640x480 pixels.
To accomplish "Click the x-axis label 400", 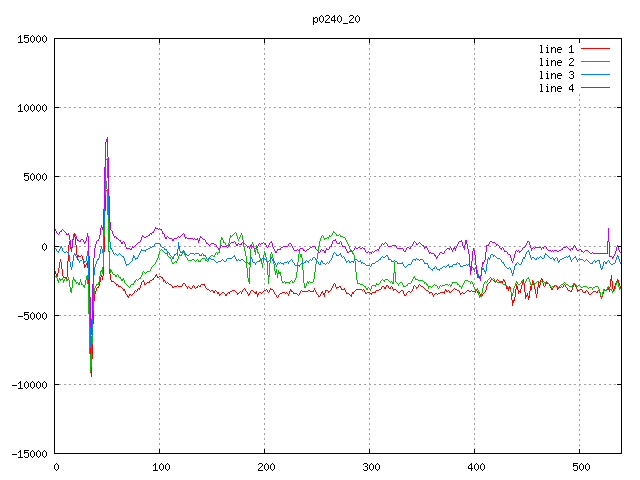I will click(x=476, y=467).
